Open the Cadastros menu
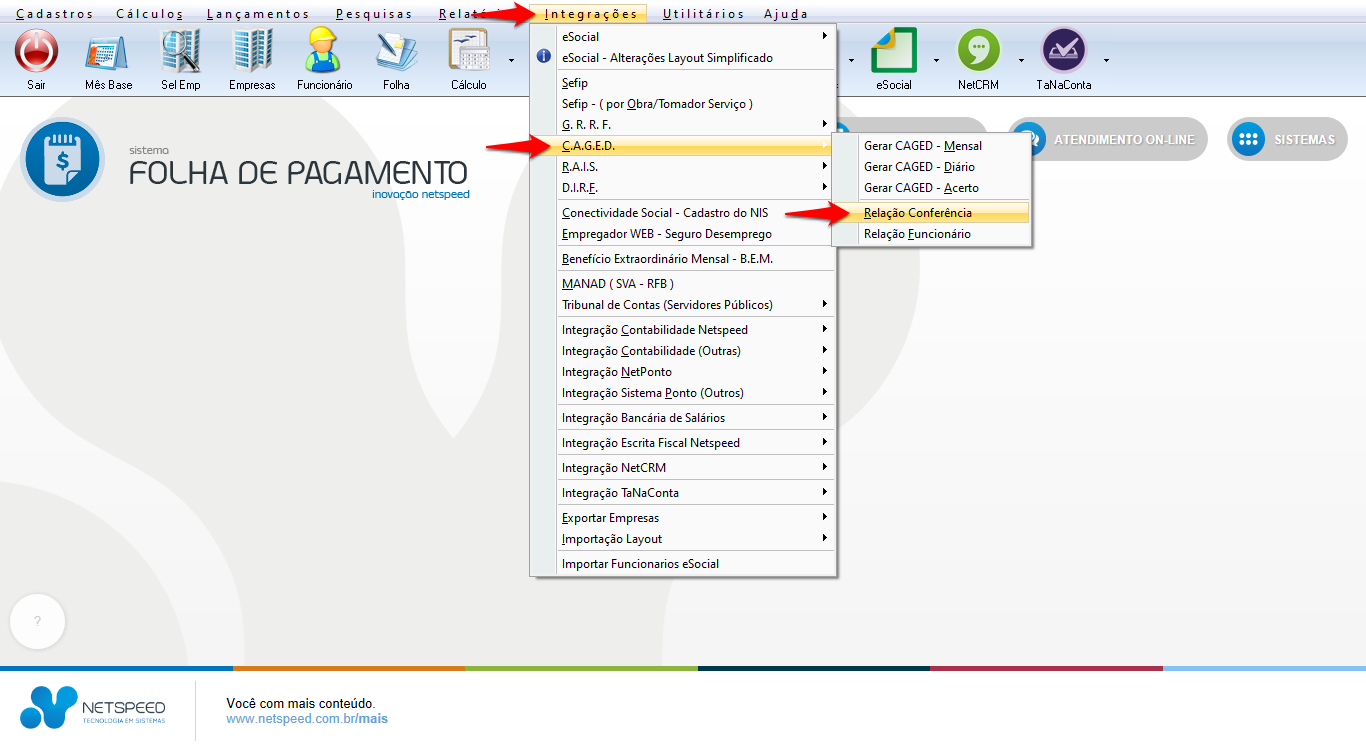This screenshot has width=1366, height=747. pos(55,14)
